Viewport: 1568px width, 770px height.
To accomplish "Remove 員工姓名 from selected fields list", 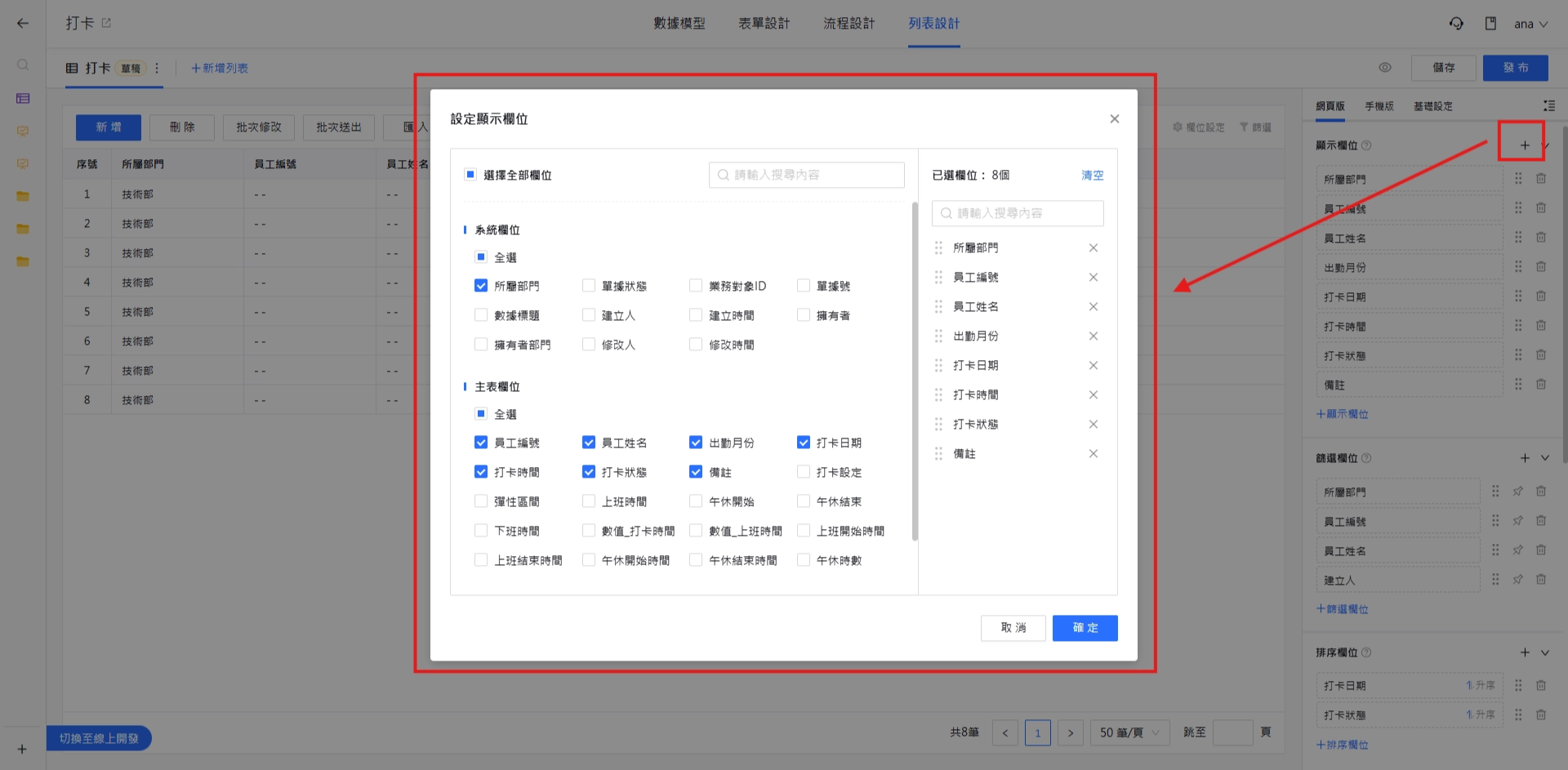I will [x=1093, y=307].
